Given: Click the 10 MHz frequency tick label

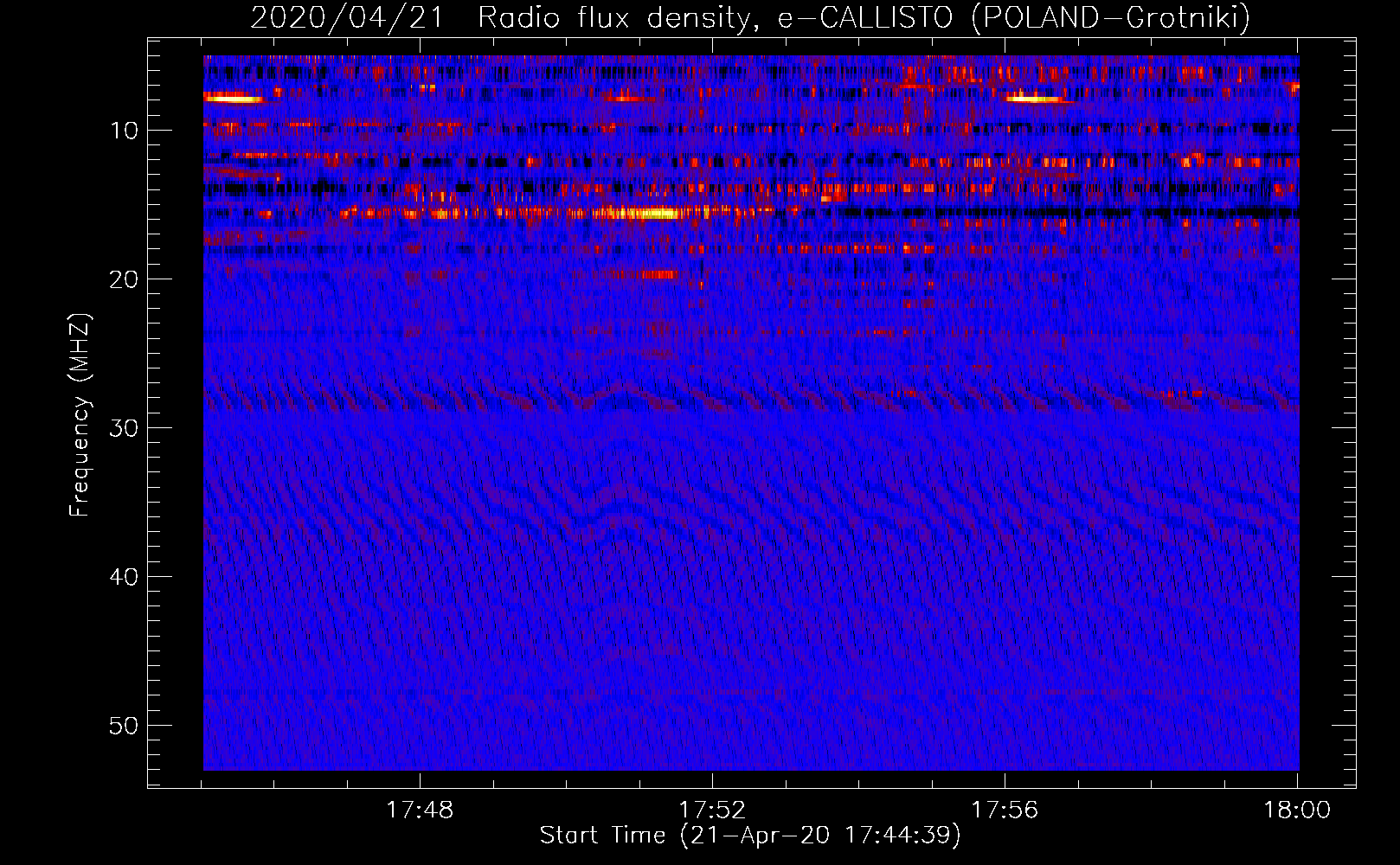Looking at the screenshot, I should tap(124, 131).
